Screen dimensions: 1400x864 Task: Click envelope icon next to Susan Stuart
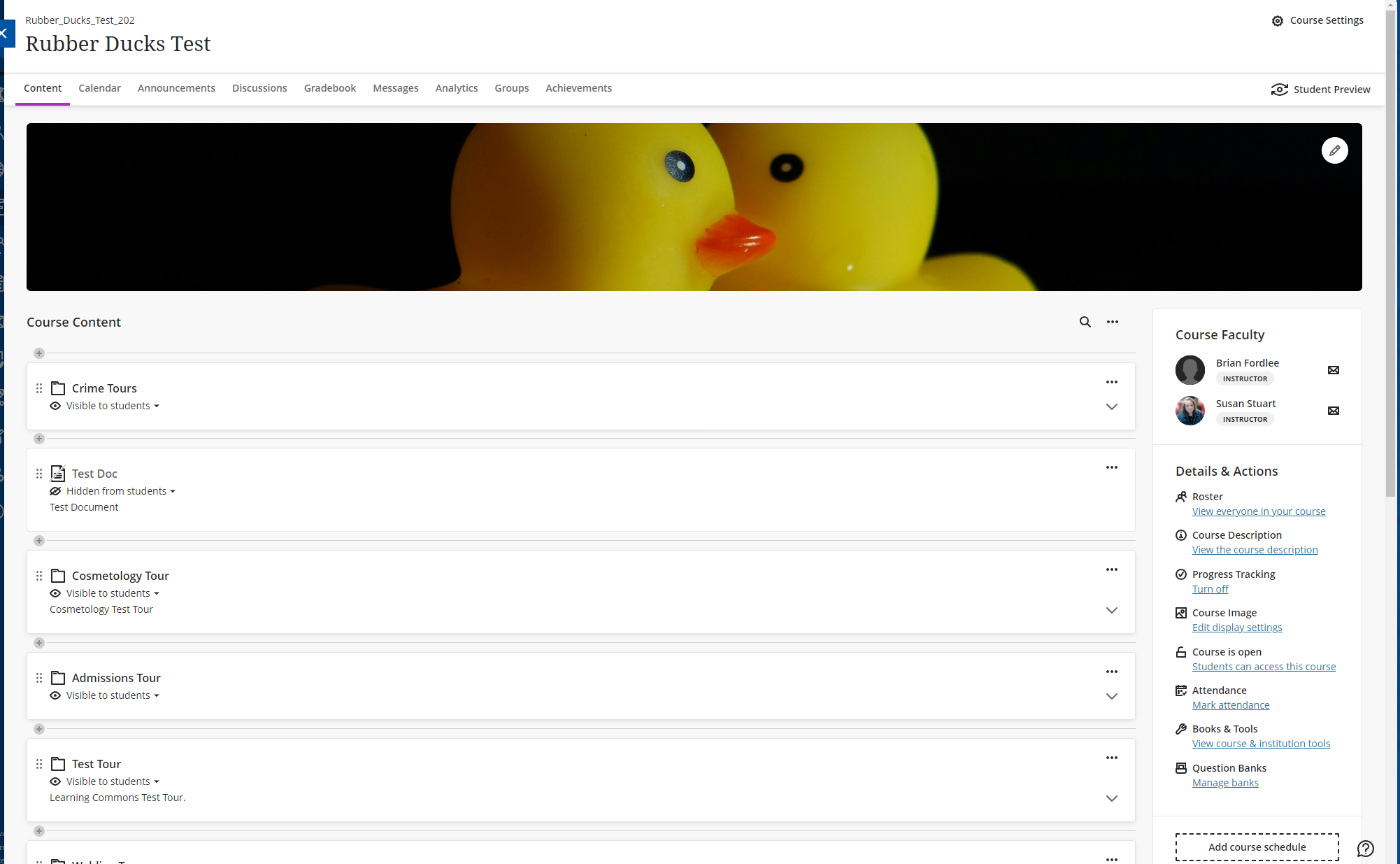coord(1333,411)
